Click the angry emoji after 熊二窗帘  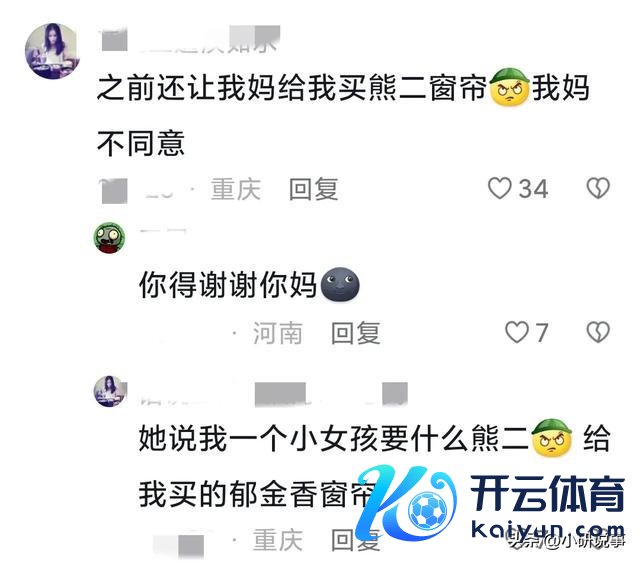pos(509,87)
